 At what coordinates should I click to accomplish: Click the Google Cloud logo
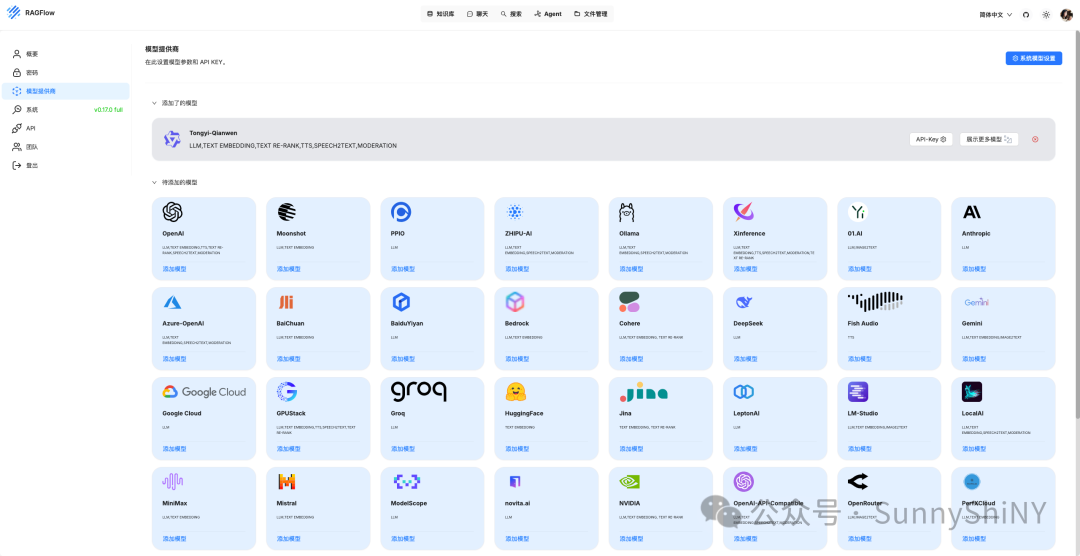click(204, 392)
